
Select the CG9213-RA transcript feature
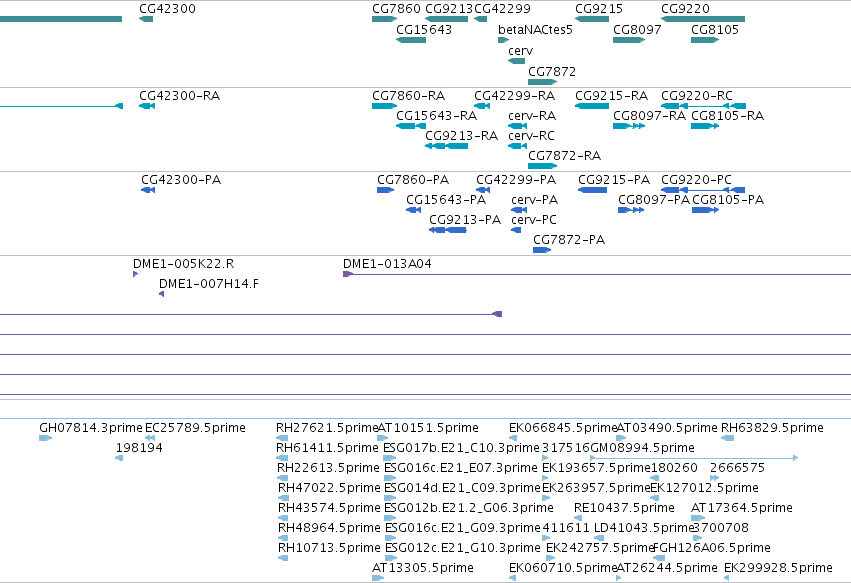point(446,146)
